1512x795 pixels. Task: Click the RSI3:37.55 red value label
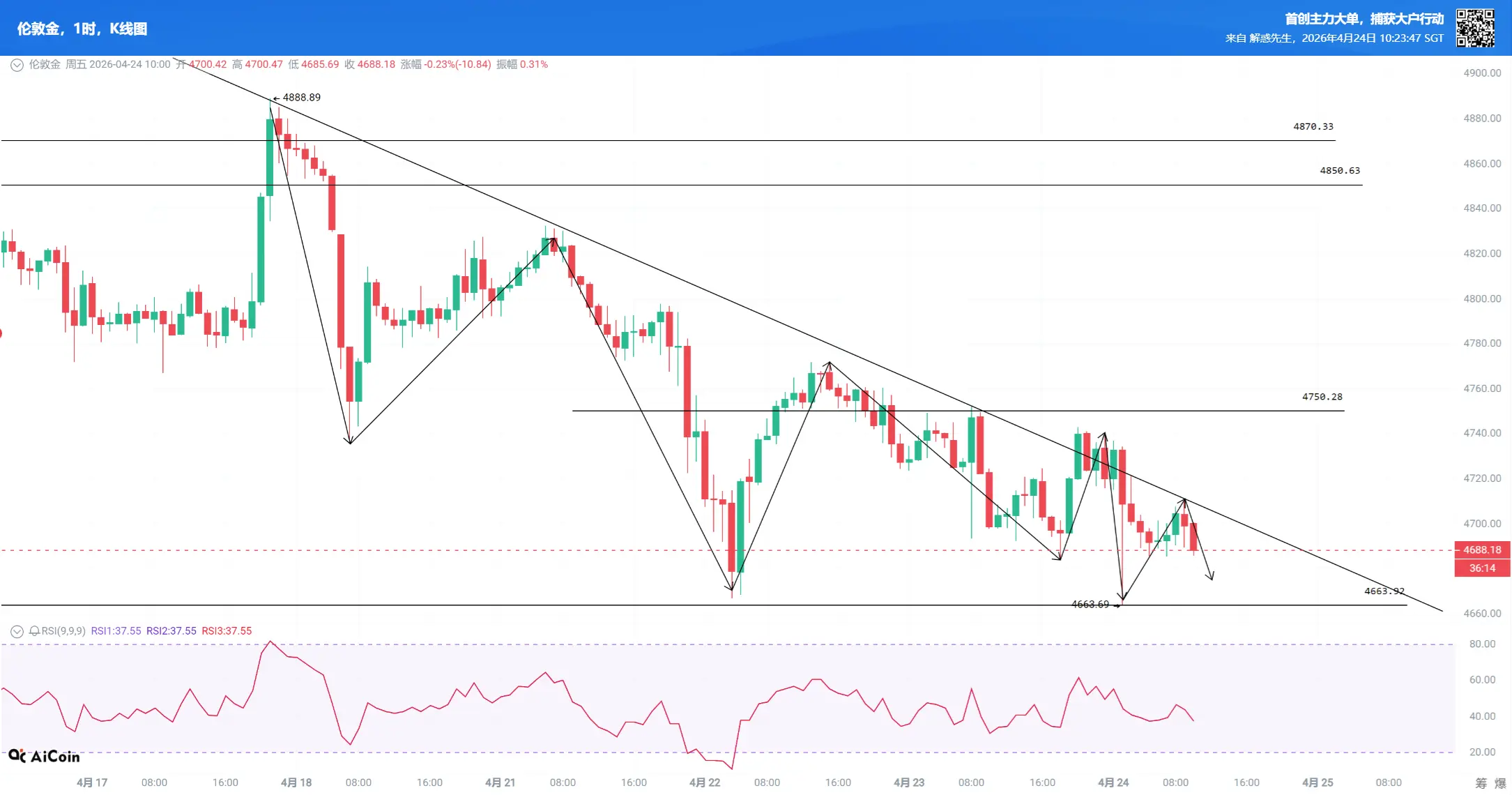(227, 631)
